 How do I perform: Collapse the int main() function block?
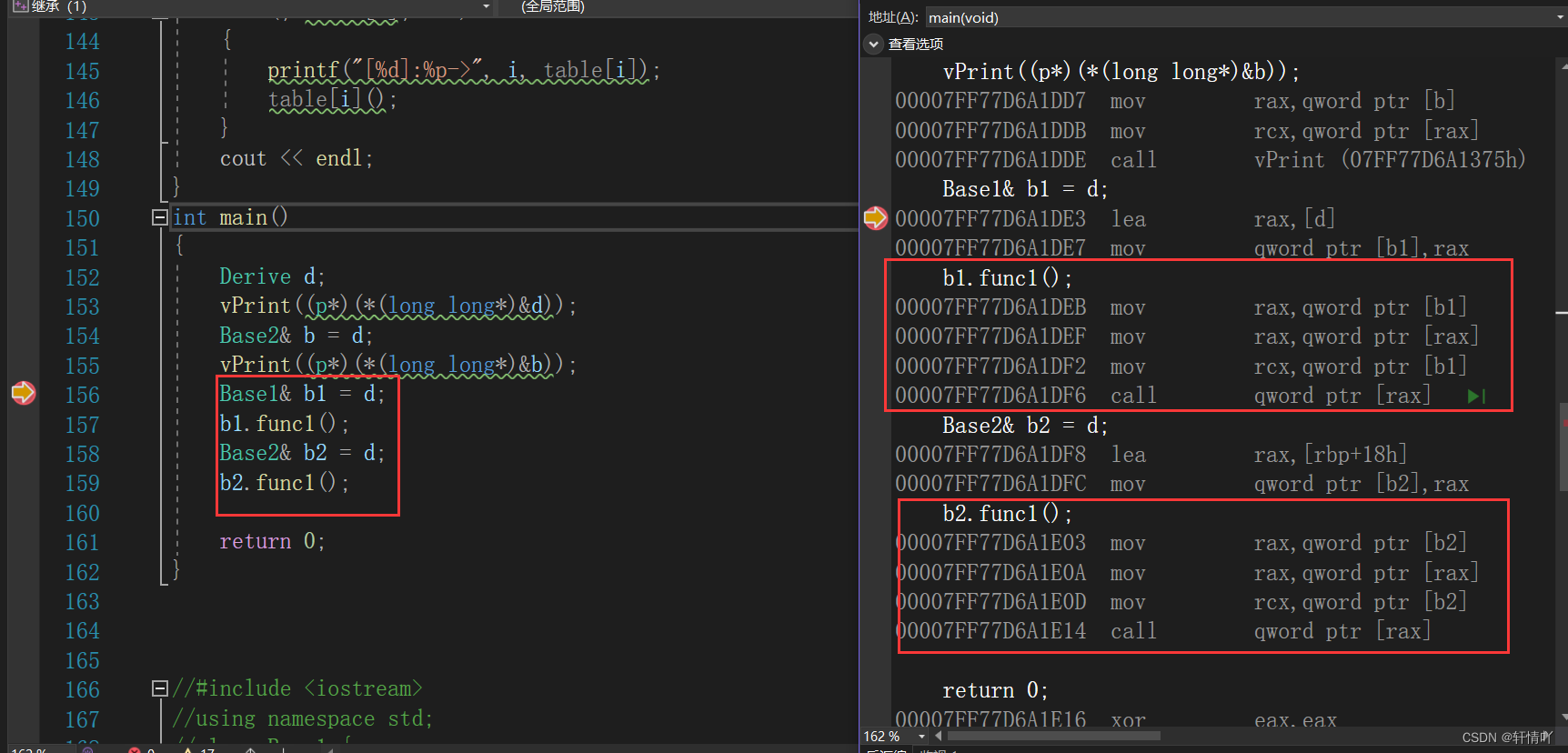(x=160, y=217)
